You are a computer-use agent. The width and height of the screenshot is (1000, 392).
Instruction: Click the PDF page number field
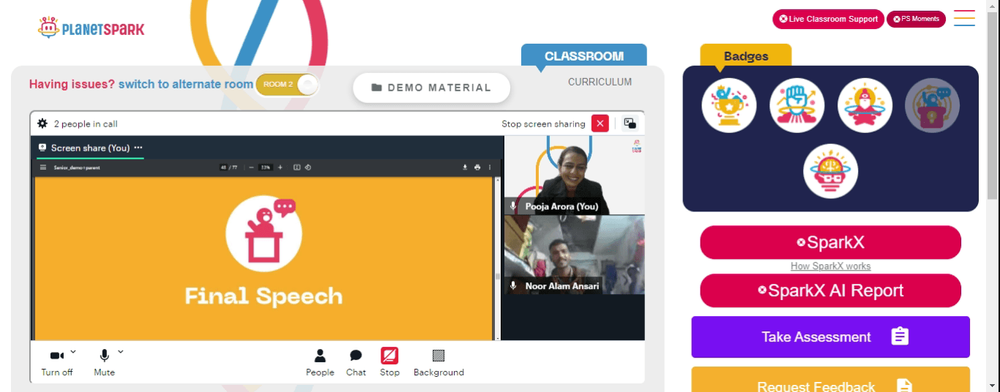tap(223, 168)
